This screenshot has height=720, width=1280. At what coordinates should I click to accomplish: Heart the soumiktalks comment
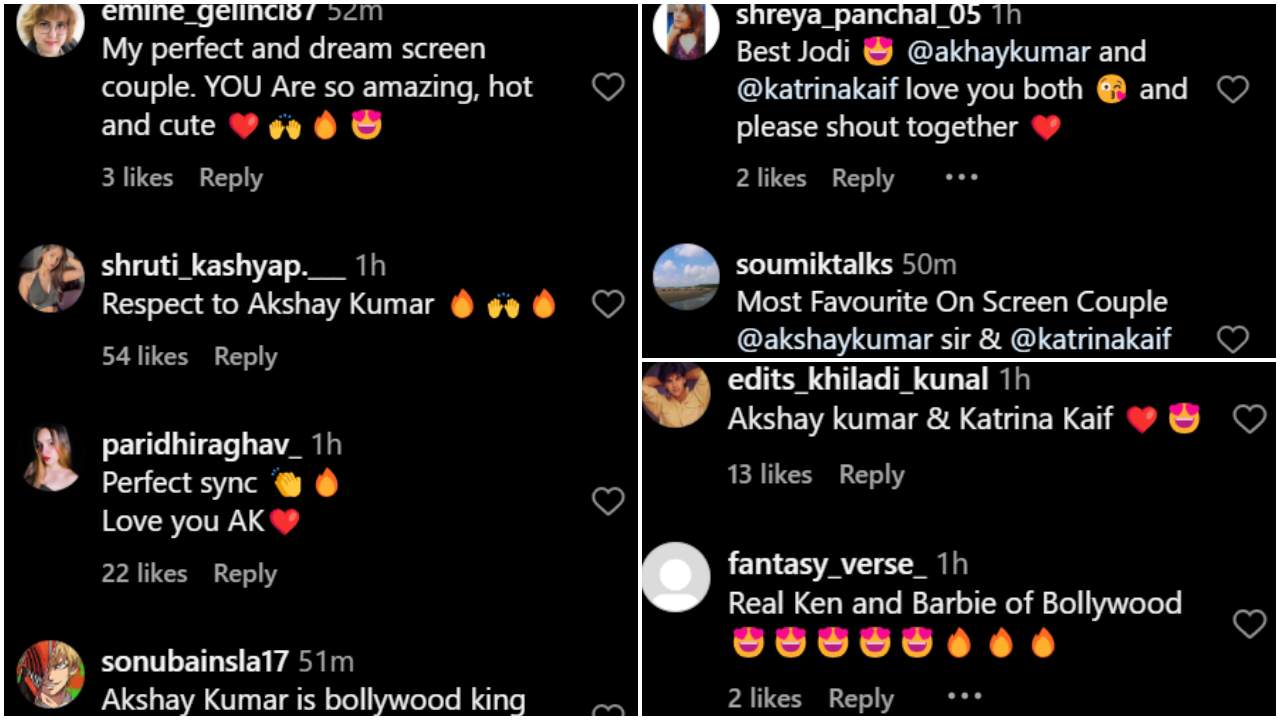tap(1233, 339)
